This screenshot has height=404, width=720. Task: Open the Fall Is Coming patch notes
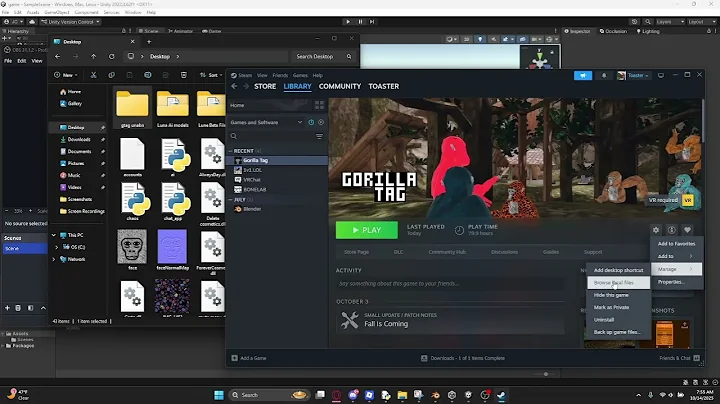pos(386,324)
